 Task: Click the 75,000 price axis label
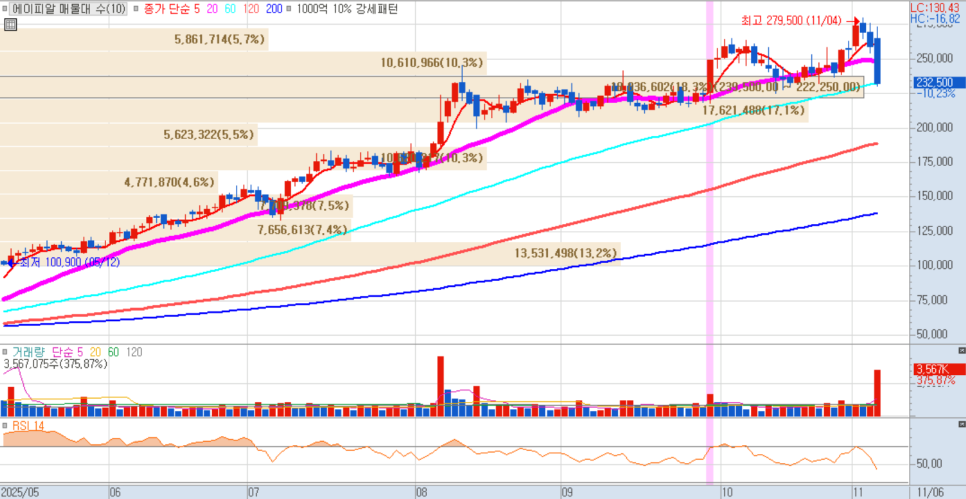coord(934,300)
